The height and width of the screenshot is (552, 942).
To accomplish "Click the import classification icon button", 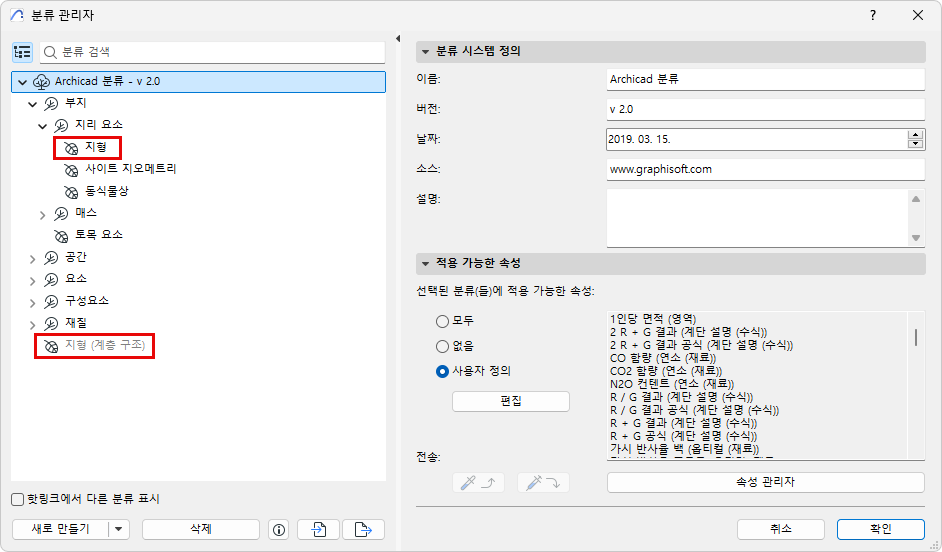I will 318,529.
